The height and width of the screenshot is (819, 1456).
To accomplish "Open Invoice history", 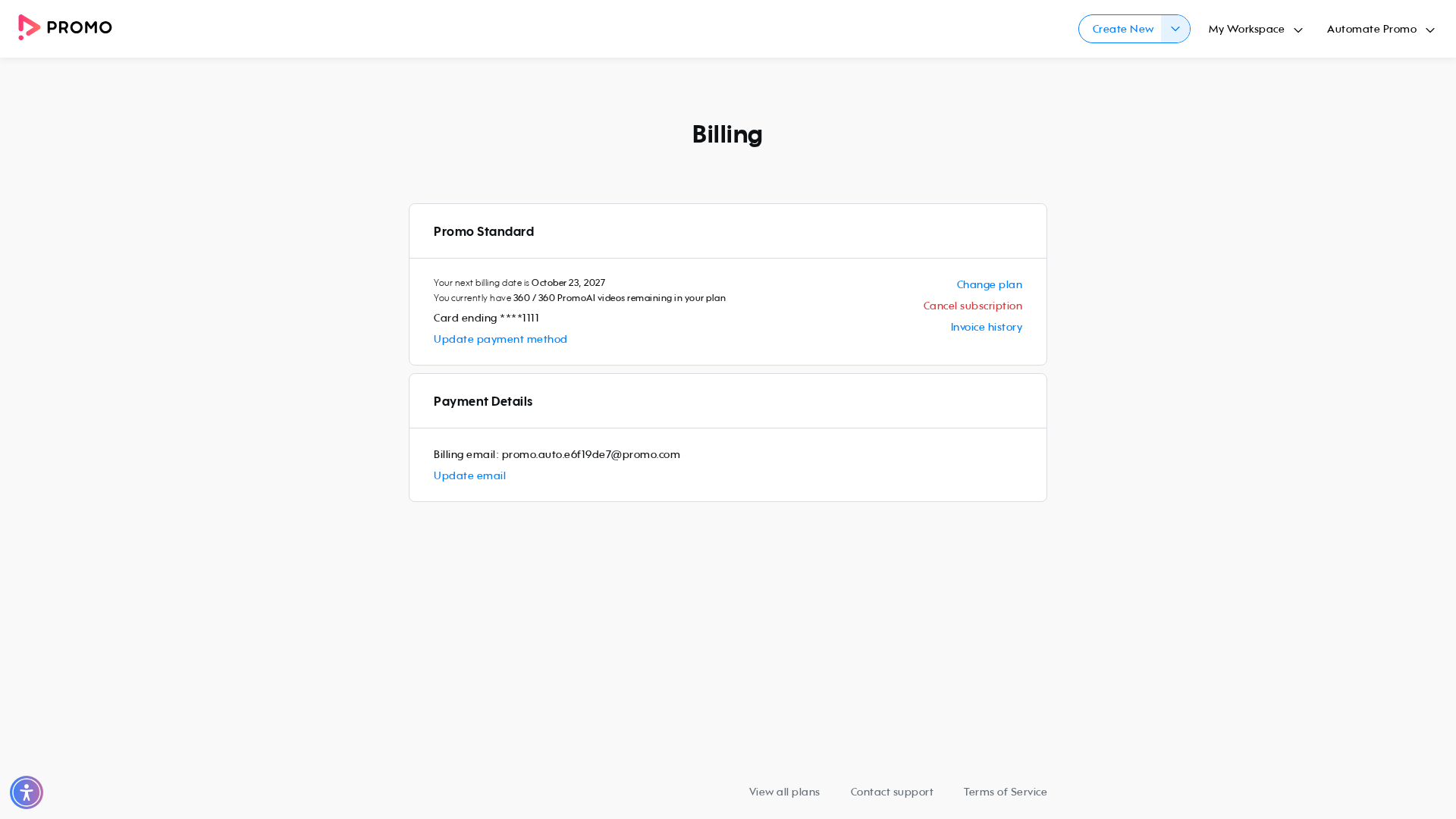I will (x=986, y=328).
